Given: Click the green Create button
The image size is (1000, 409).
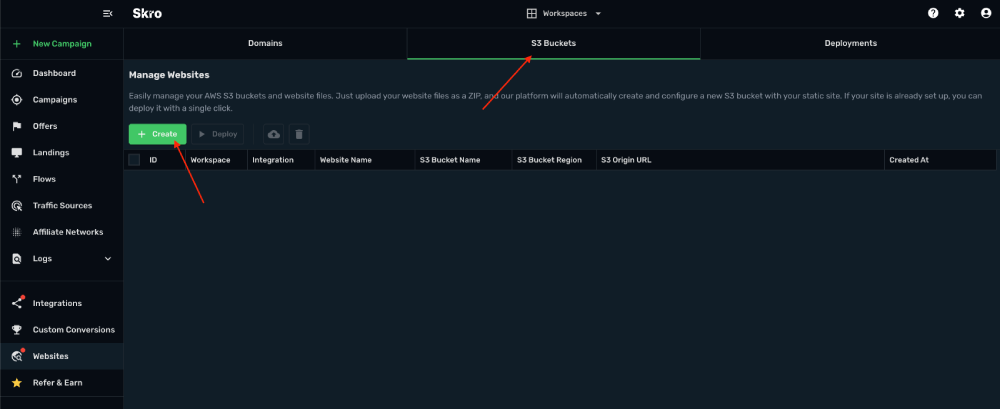Looking at the screenshot, I should coord(158,135).
